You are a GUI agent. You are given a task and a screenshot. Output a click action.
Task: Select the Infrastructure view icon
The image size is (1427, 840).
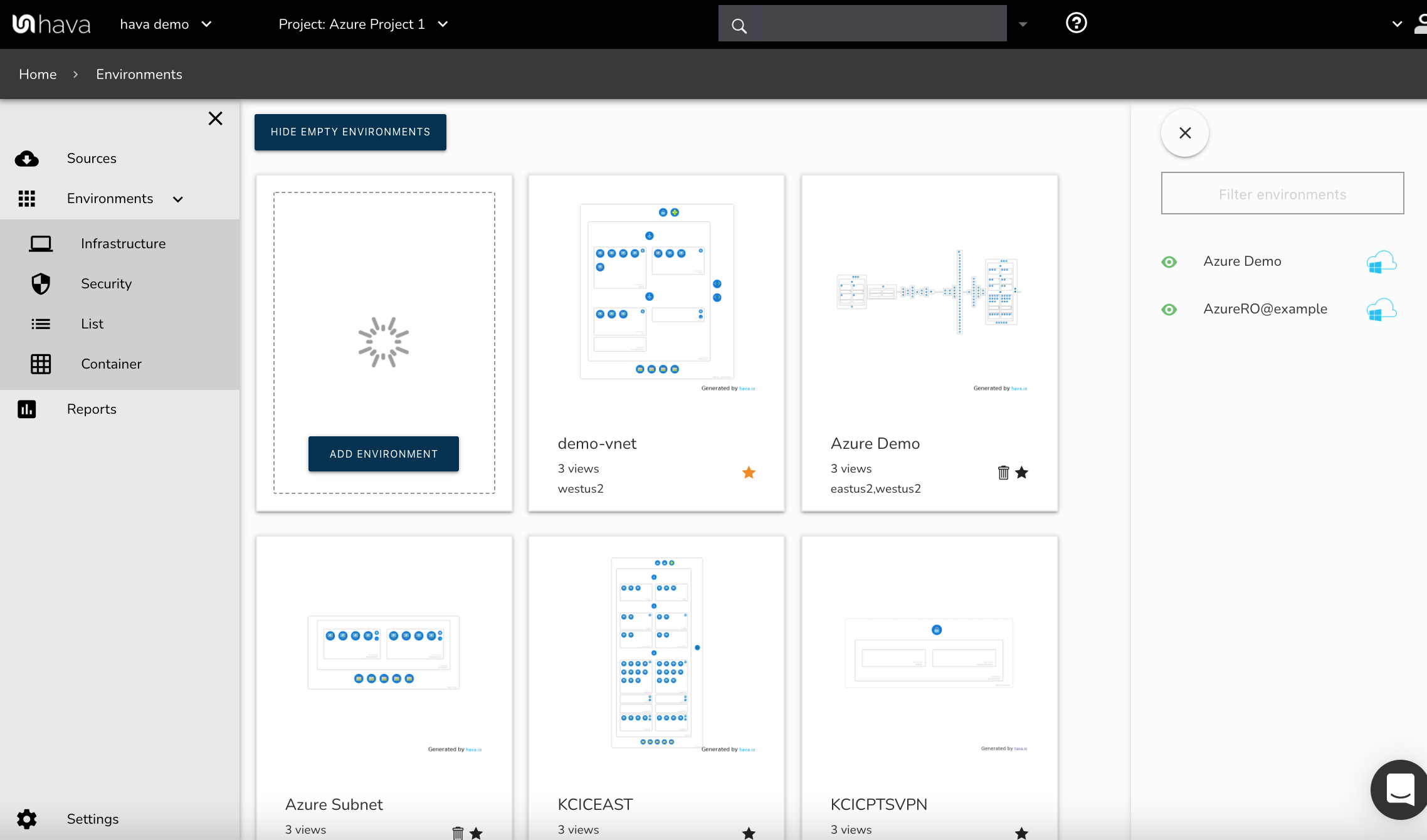tap(40, 243)
